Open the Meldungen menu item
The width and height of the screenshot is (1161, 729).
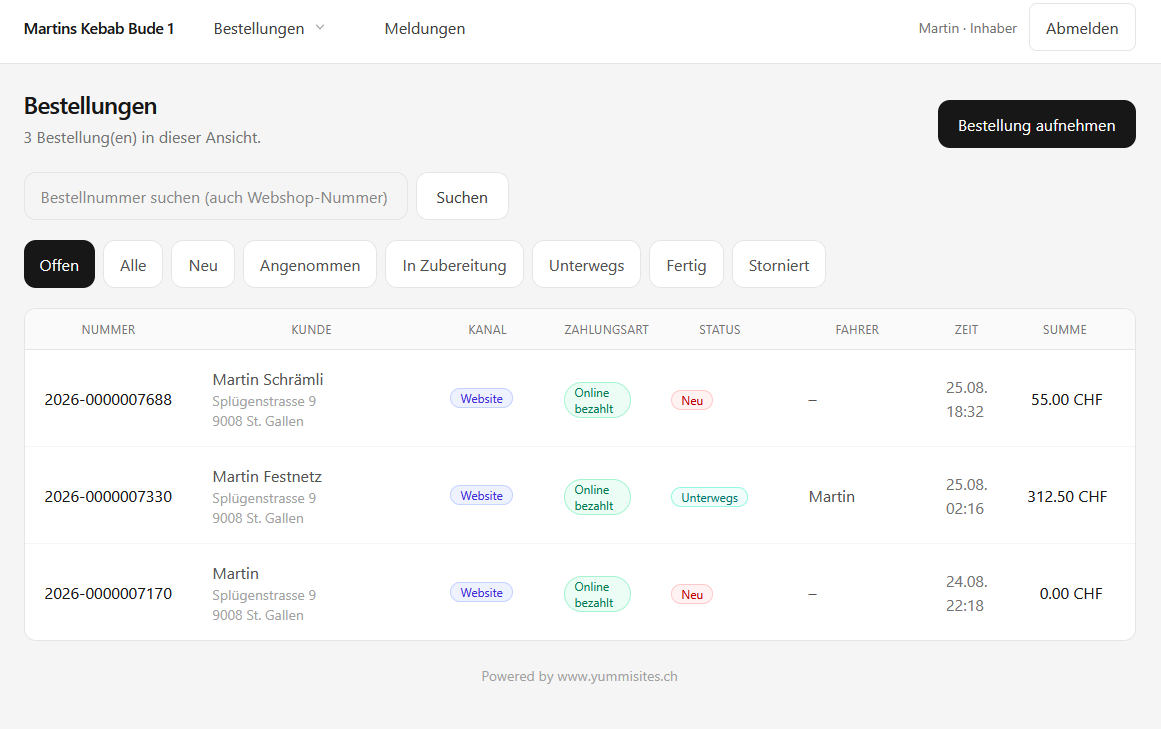(x=424, y=29)
